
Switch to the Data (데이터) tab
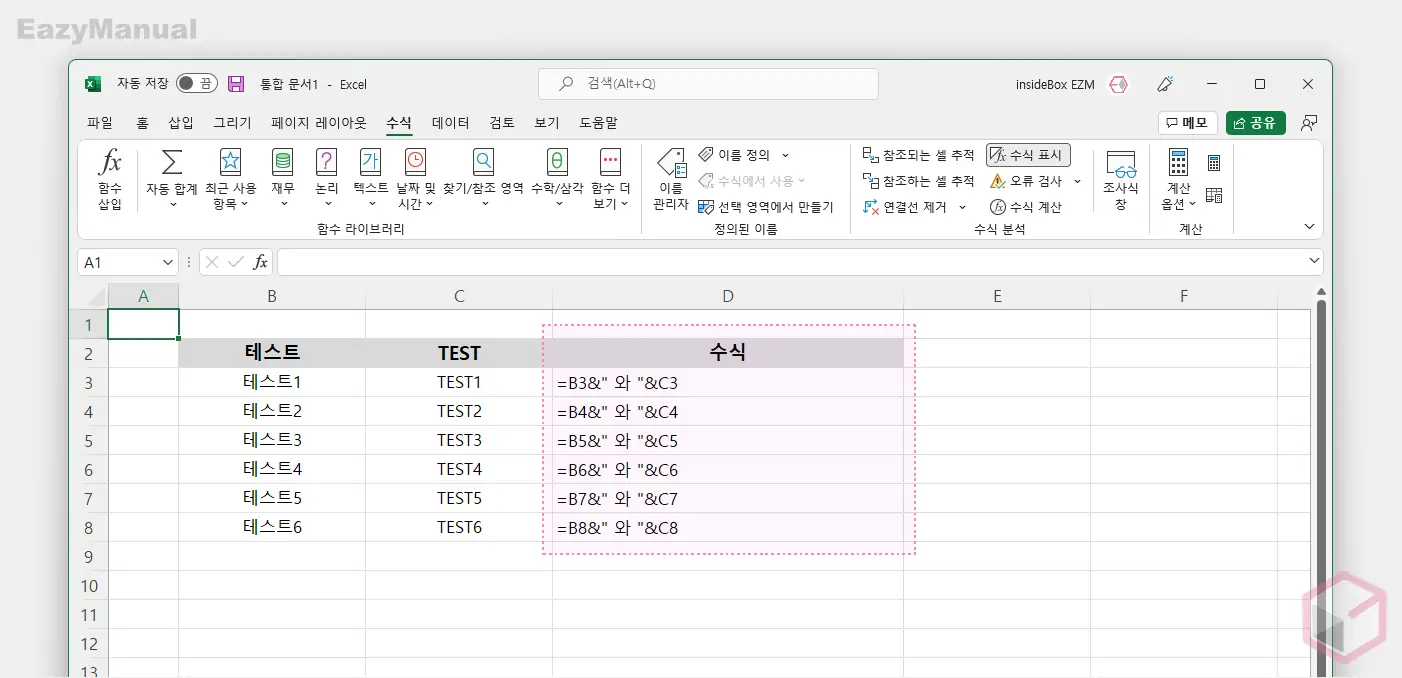[x=450, y=123]
